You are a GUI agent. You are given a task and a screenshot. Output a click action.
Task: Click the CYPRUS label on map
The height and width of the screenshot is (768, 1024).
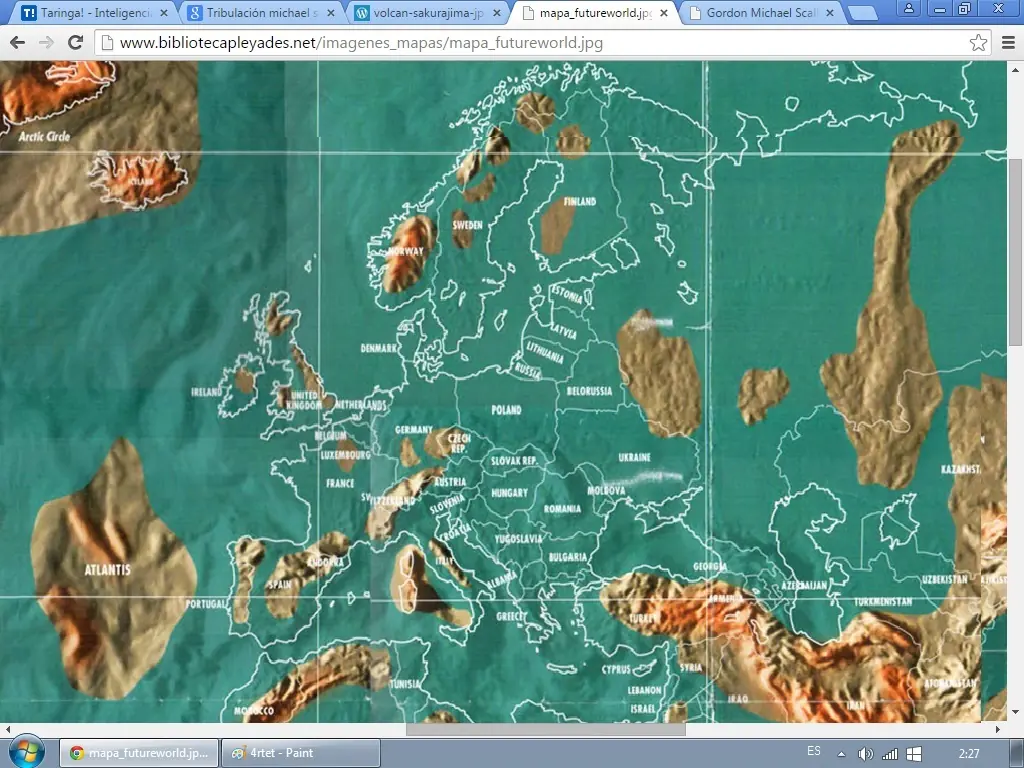(616, 670)
